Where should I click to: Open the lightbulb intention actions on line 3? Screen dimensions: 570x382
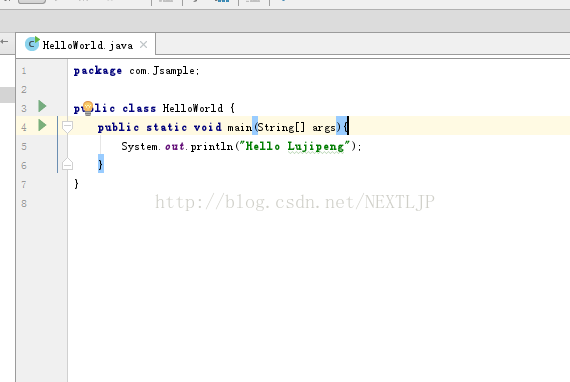point(88,108)
